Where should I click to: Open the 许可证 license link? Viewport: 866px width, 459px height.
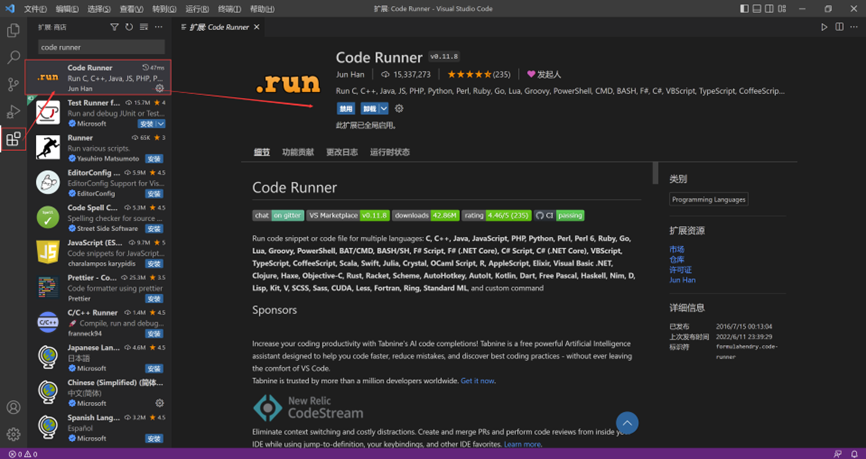pos(680,270)
